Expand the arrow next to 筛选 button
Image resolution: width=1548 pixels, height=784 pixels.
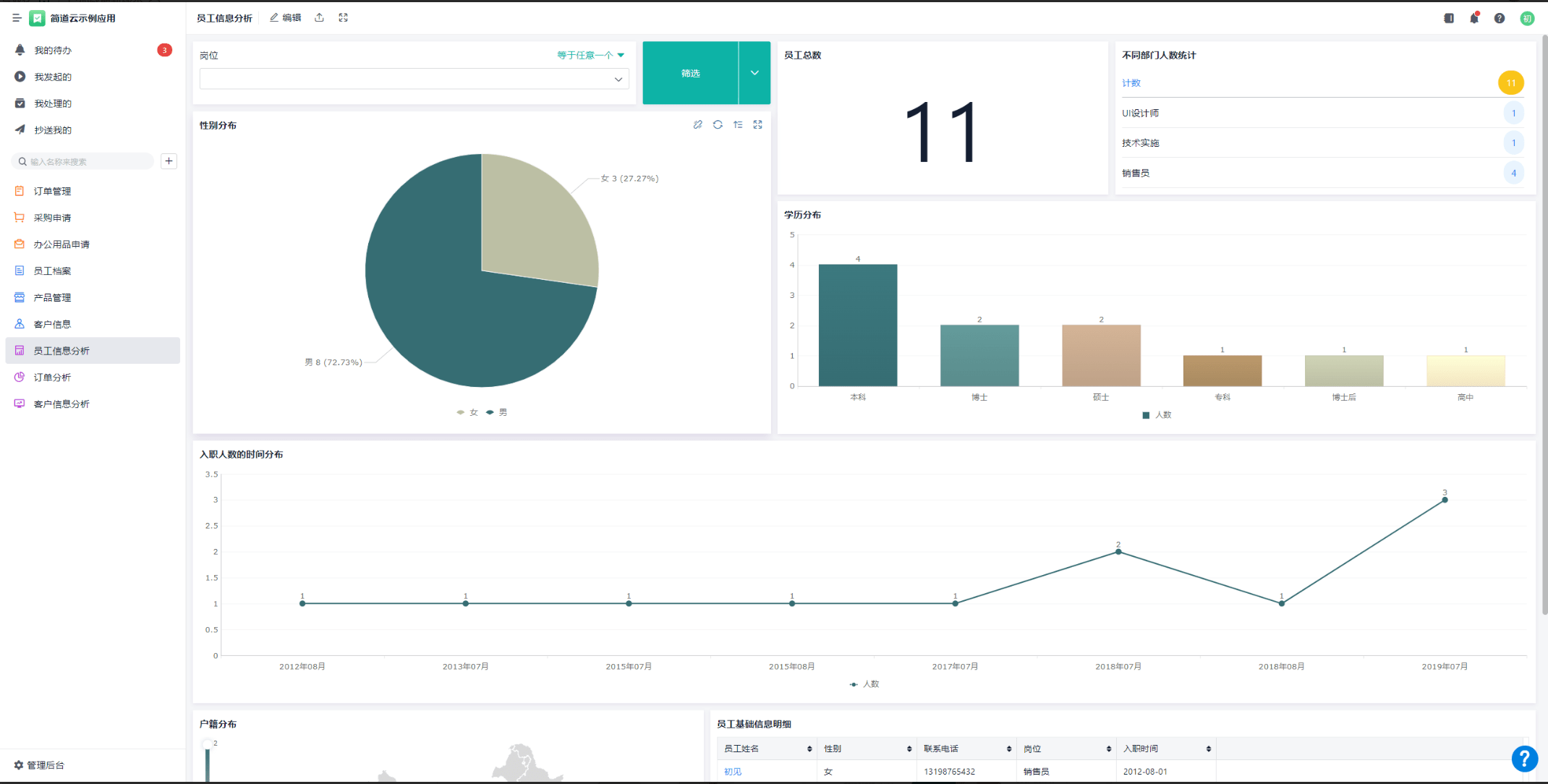(754, 73)
